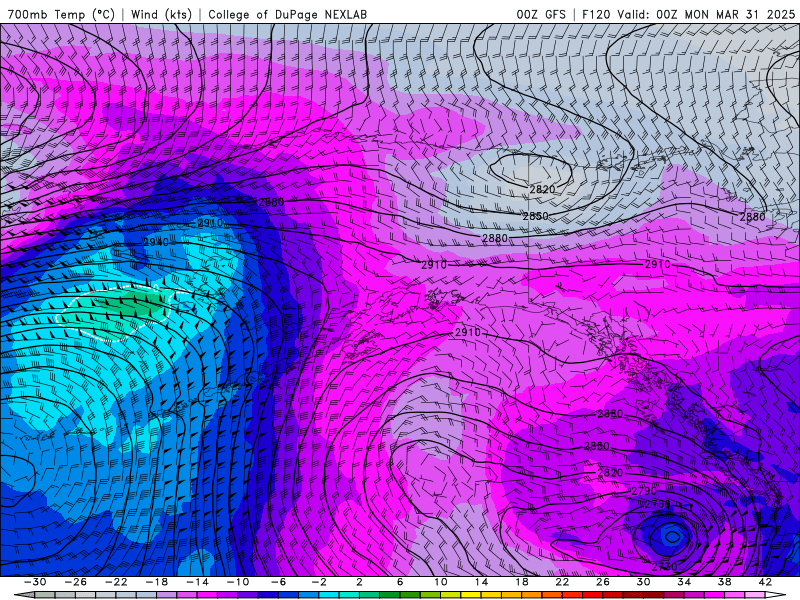Click the 34 degree scale label

[x=684, y=582]
